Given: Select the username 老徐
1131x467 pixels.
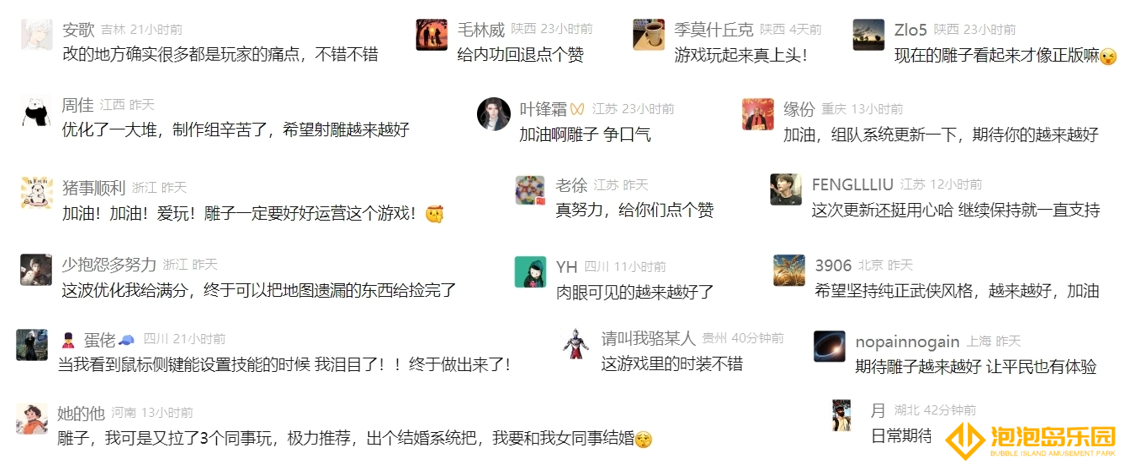Looking at the screenshot, I should click(571, 185).
